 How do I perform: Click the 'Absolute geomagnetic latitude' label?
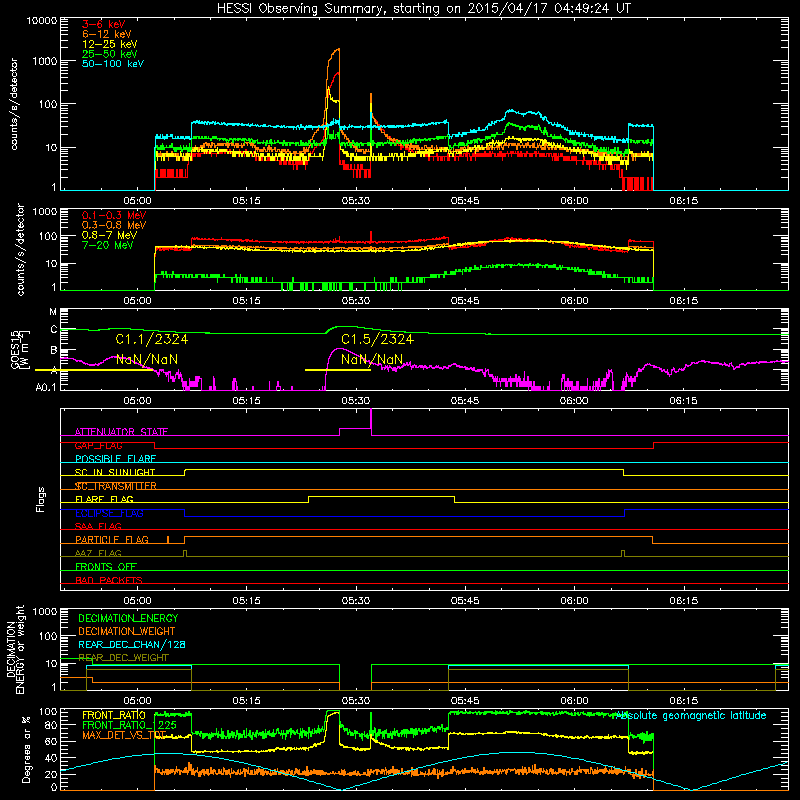pos(689,716)
